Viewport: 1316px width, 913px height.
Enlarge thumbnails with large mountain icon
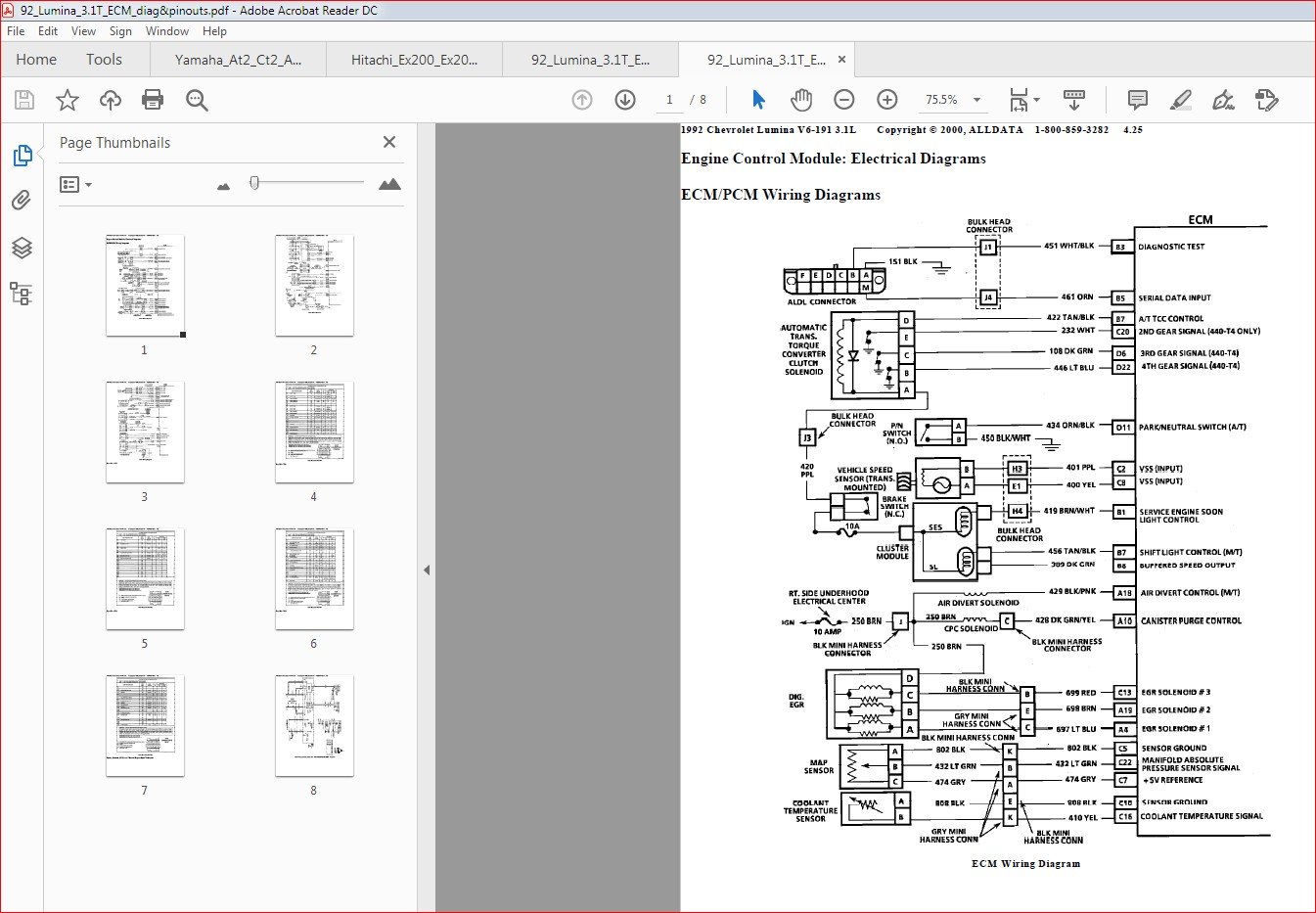click(389, 184)
